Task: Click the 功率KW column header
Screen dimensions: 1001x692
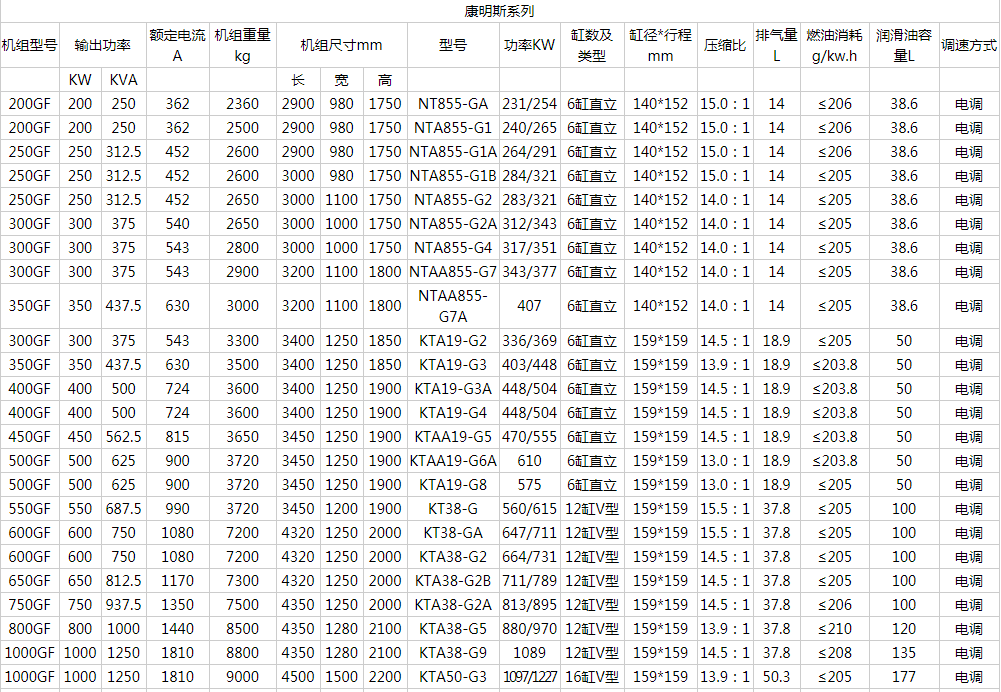Action: 529,45
